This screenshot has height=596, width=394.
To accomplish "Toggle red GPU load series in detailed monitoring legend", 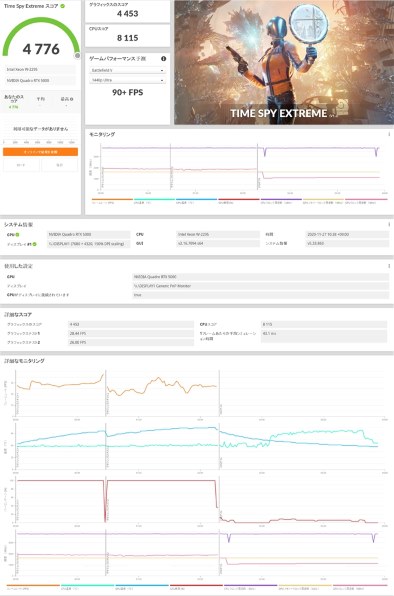I will [196, 587].
